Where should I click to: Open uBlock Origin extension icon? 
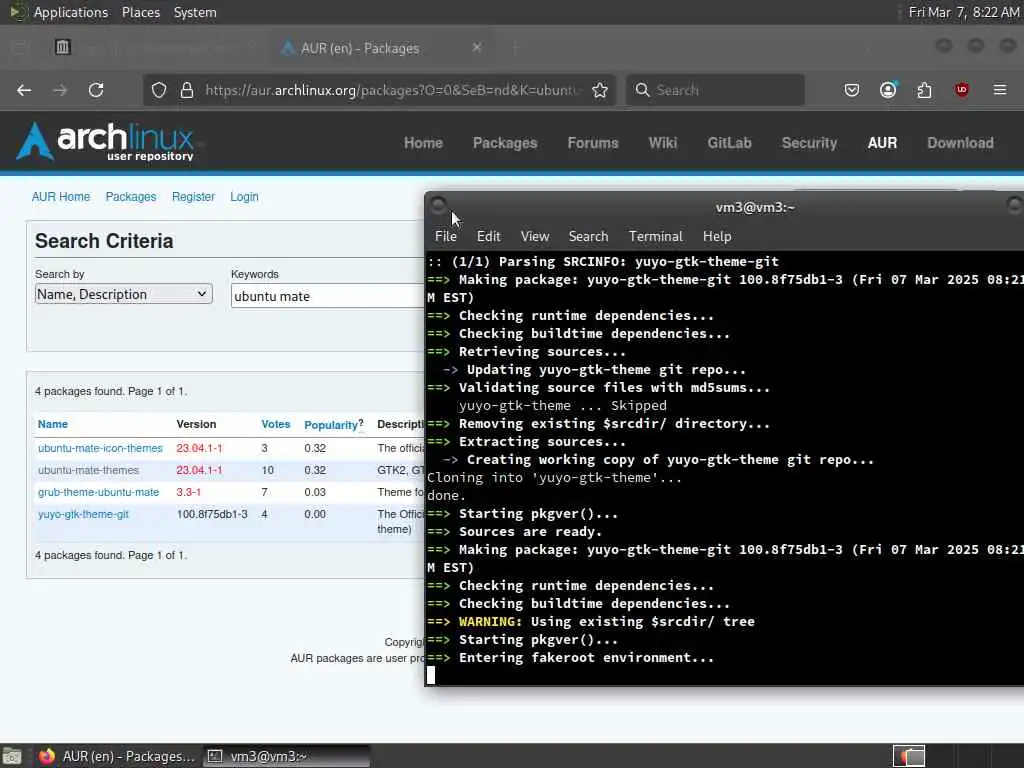961,90
